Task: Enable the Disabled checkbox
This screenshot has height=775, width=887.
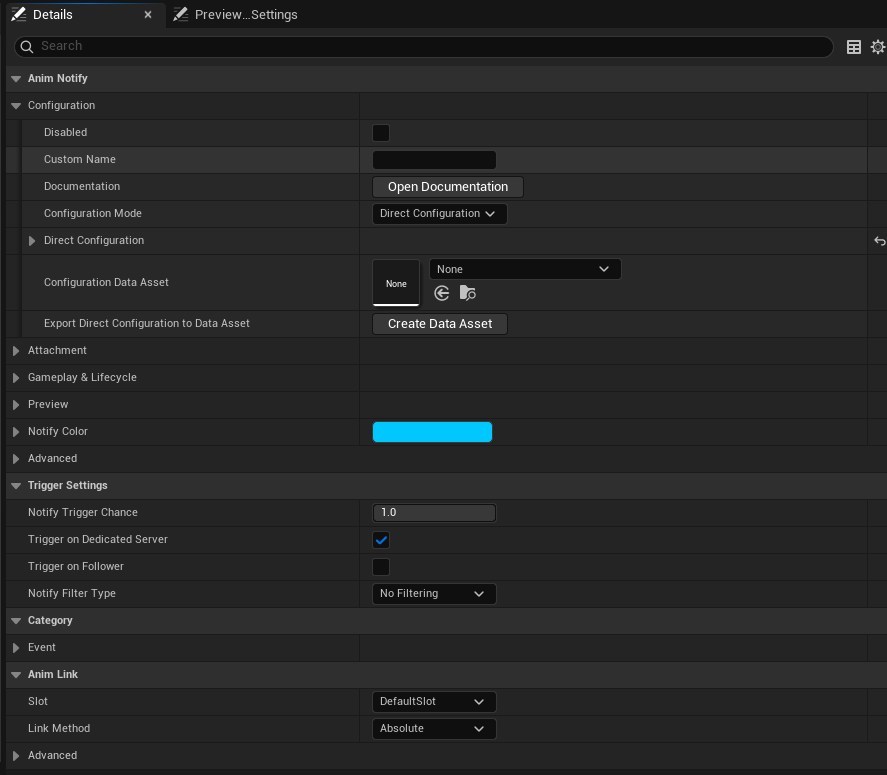Action: (381, 133)
